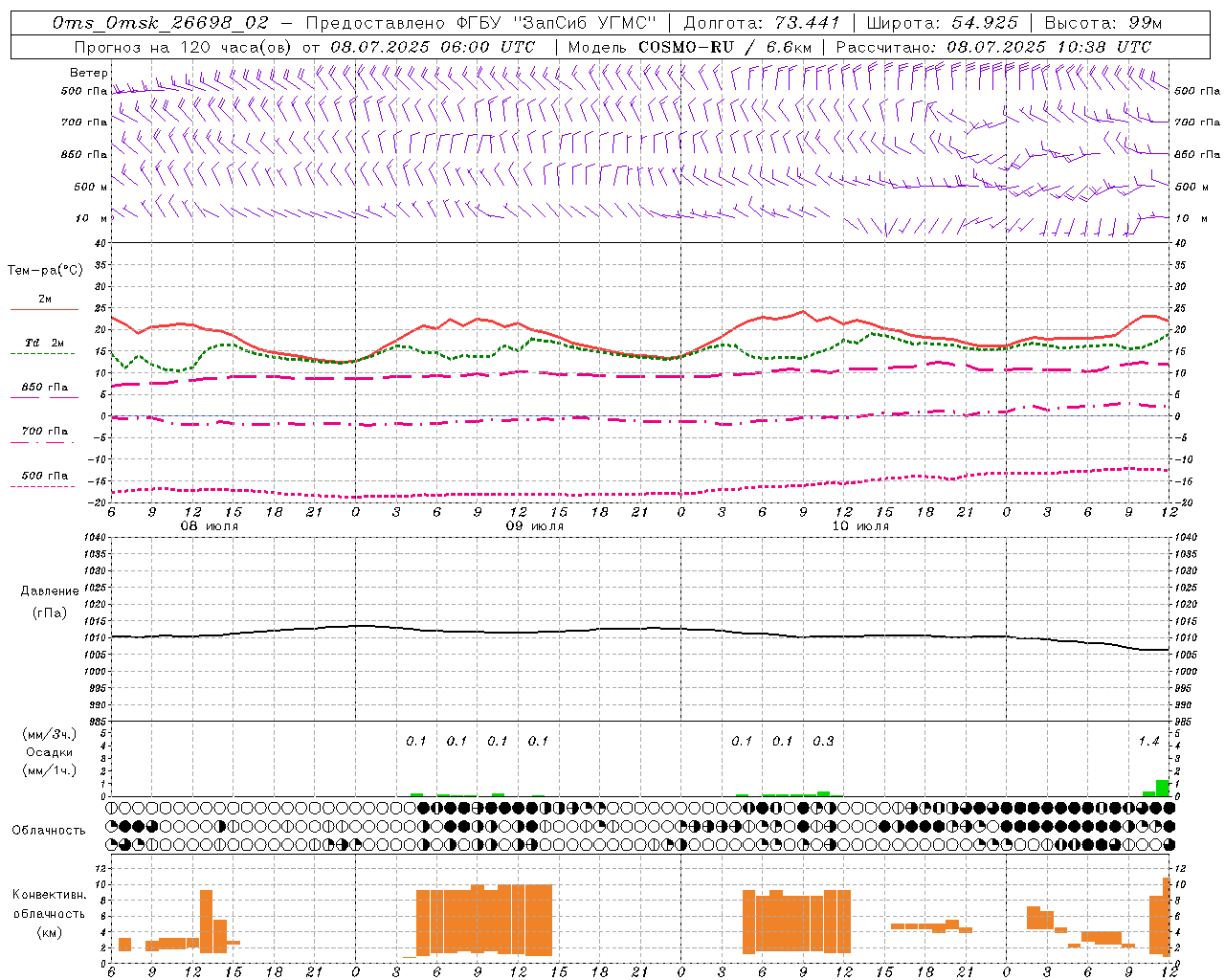Click the tall green precipitation bar under 1.4
Viewport: 1225px width, 980px height.
[1163, 788]
